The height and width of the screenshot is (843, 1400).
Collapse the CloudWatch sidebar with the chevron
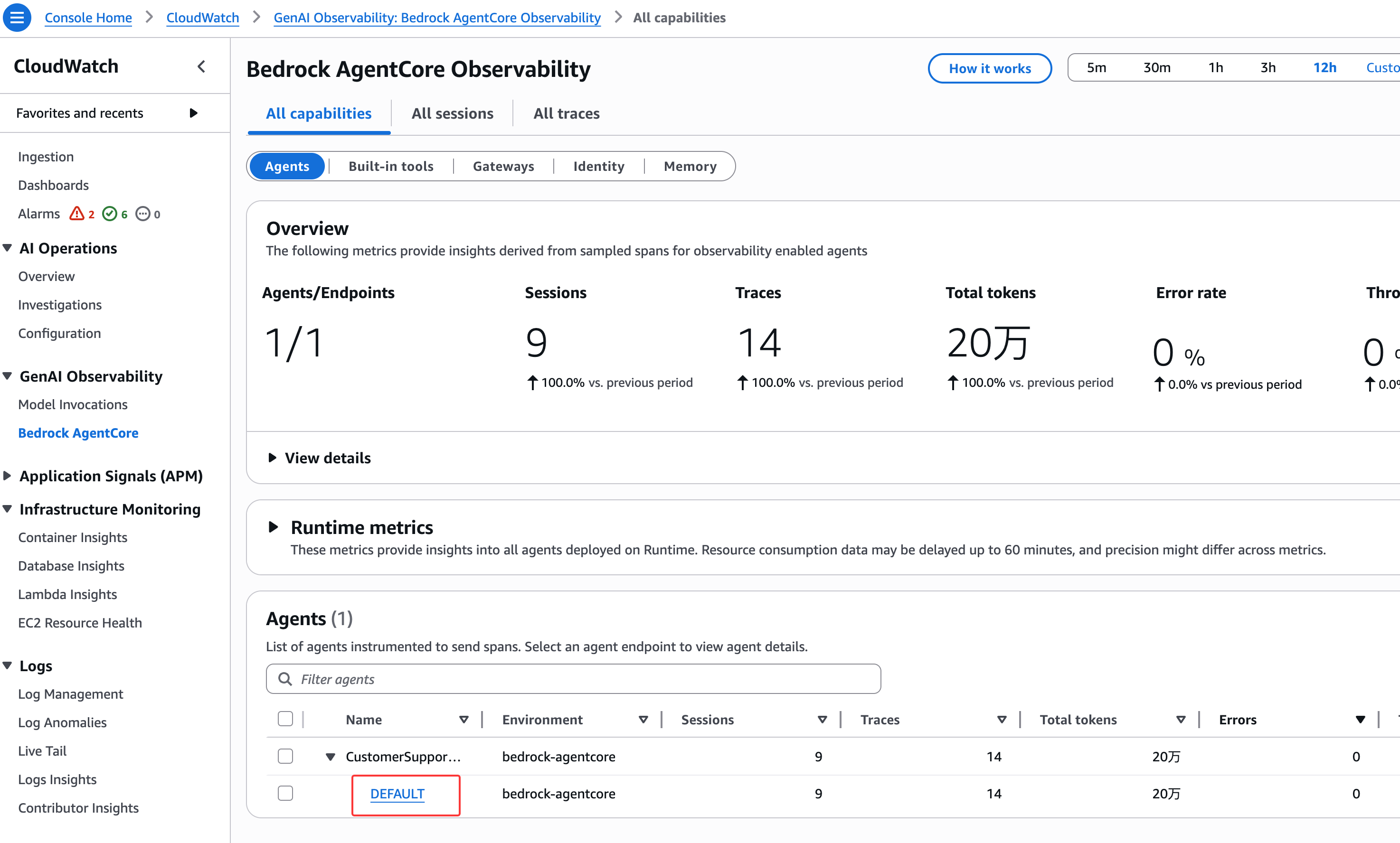(201, 66)
